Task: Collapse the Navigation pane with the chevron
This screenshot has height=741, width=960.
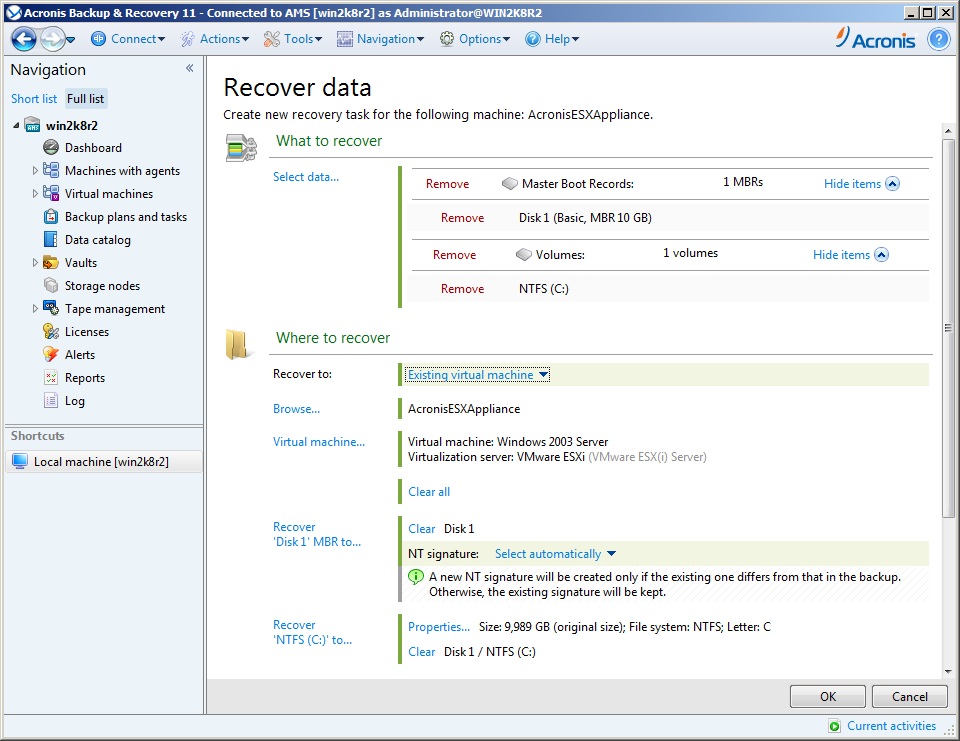Action: pyautogui.click(x=189, y=69)
